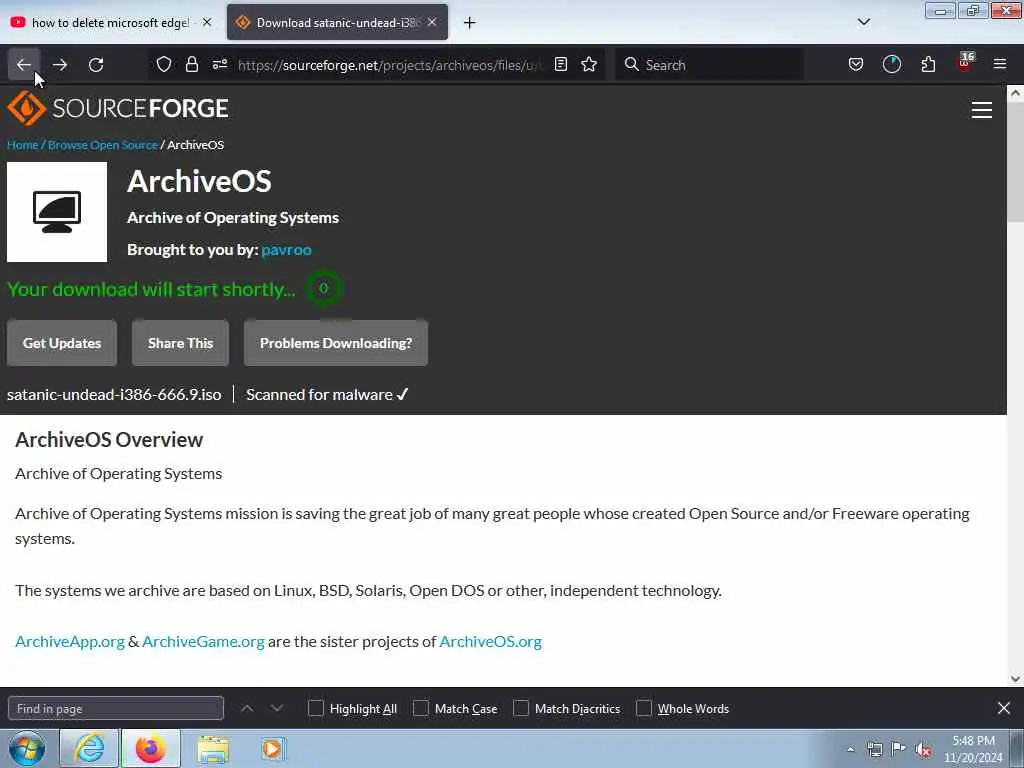Go forward using the browser forward arrow
Viewport: 1024px width, 768px height.
tap(60, 65)
